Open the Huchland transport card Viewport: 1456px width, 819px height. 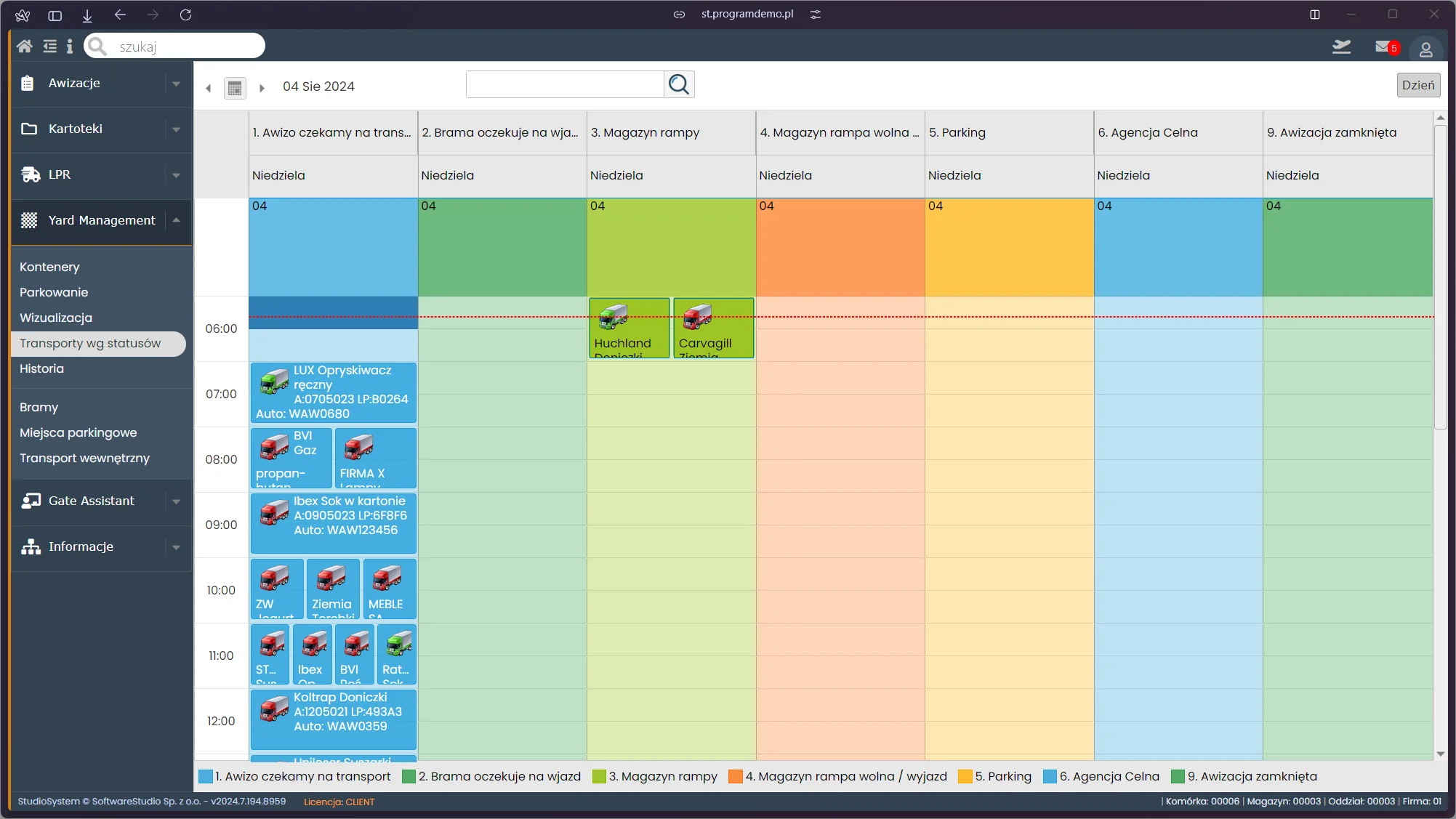629,328
